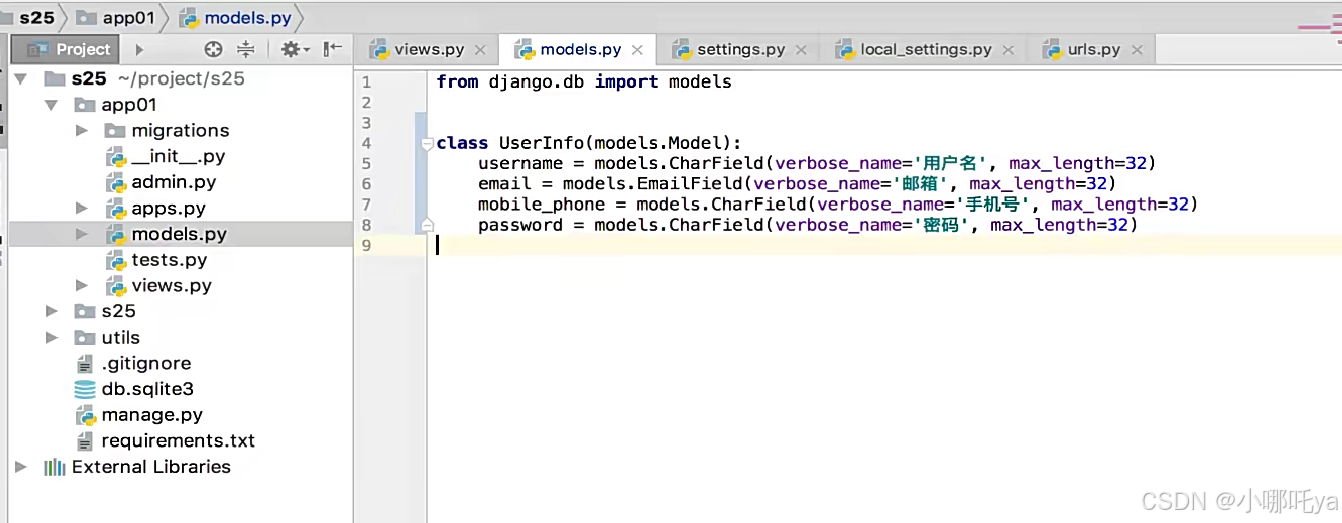The width and height of the screenshot is (1342, 523).
Task: Click the tests.py Python file icon
Action: click(115, 260)
